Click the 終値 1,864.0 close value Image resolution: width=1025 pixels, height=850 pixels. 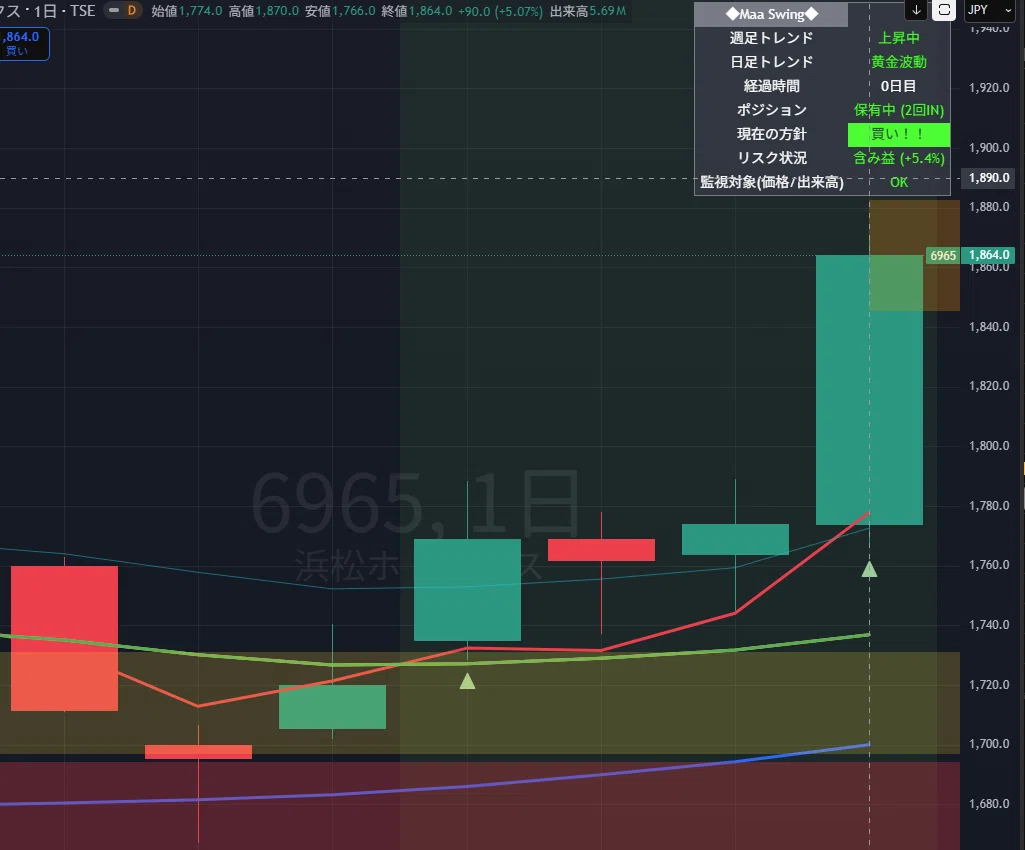pyautogui.click(x=417, y=11)
